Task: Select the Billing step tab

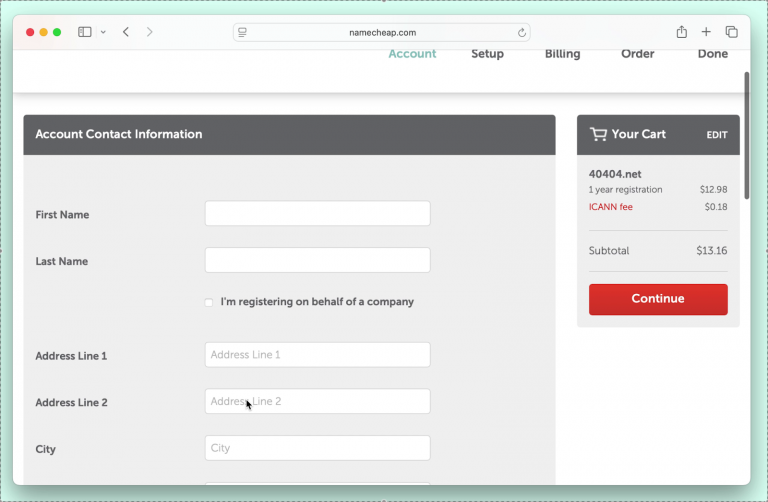Action: 562,54
